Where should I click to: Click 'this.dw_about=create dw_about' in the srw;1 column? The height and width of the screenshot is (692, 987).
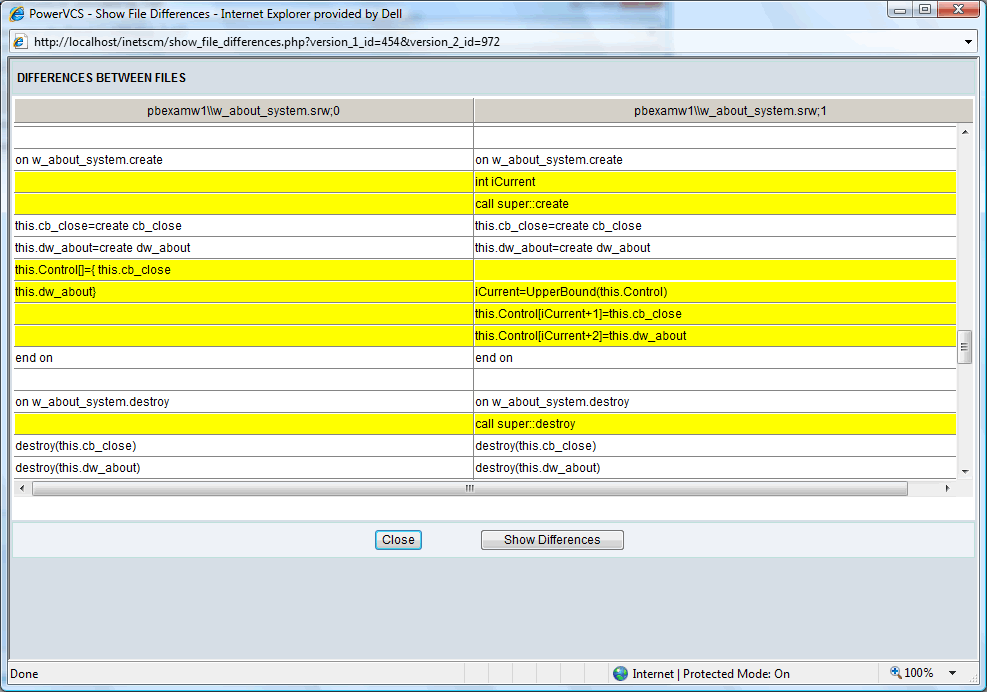pyautogui.click(x=563, y=248)
